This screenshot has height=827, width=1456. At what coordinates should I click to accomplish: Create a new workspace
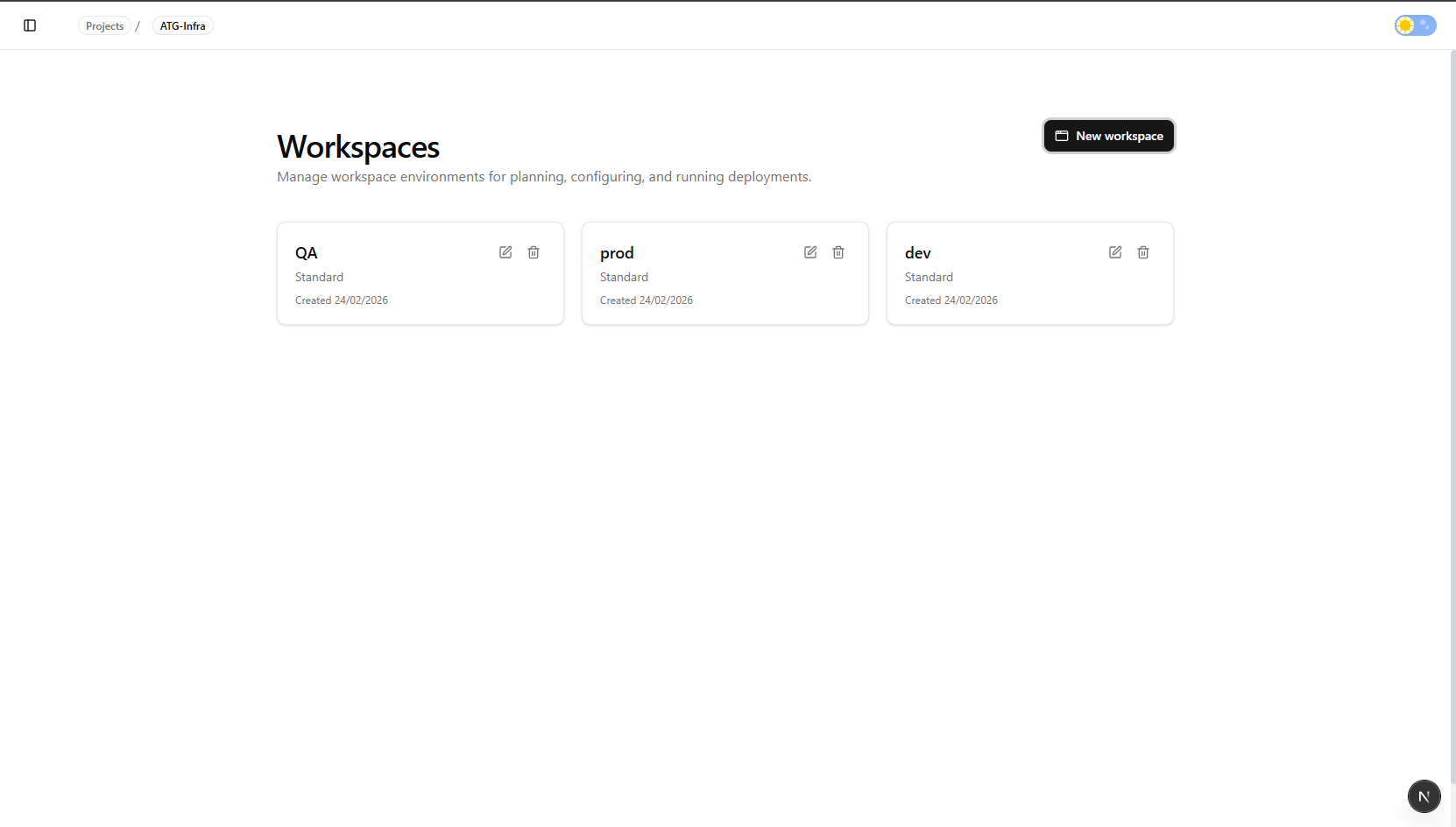(1108, 136)
